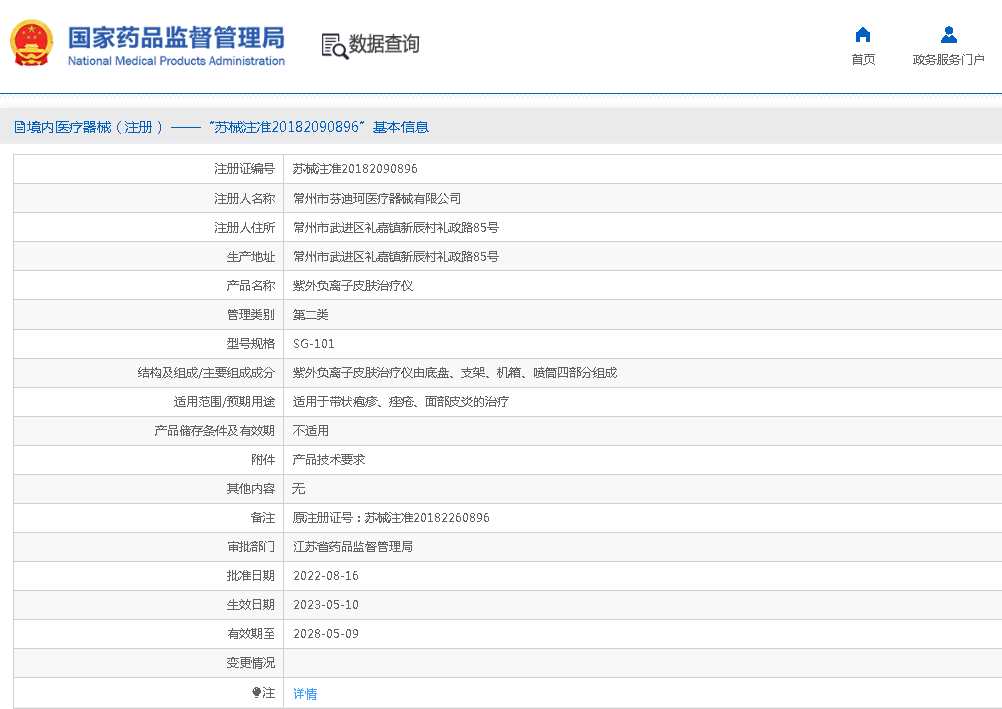
Task: Click the expiry date 2028-05-09
Action: 325,634
